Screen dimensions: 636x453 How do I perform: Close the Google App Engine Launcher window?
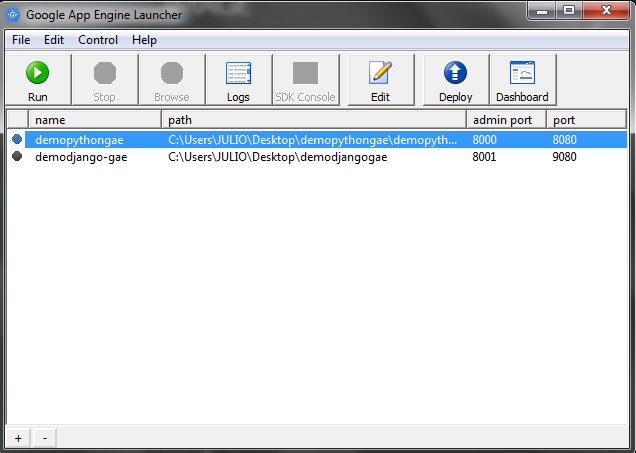pyautogui.click(x=606, y=11)
